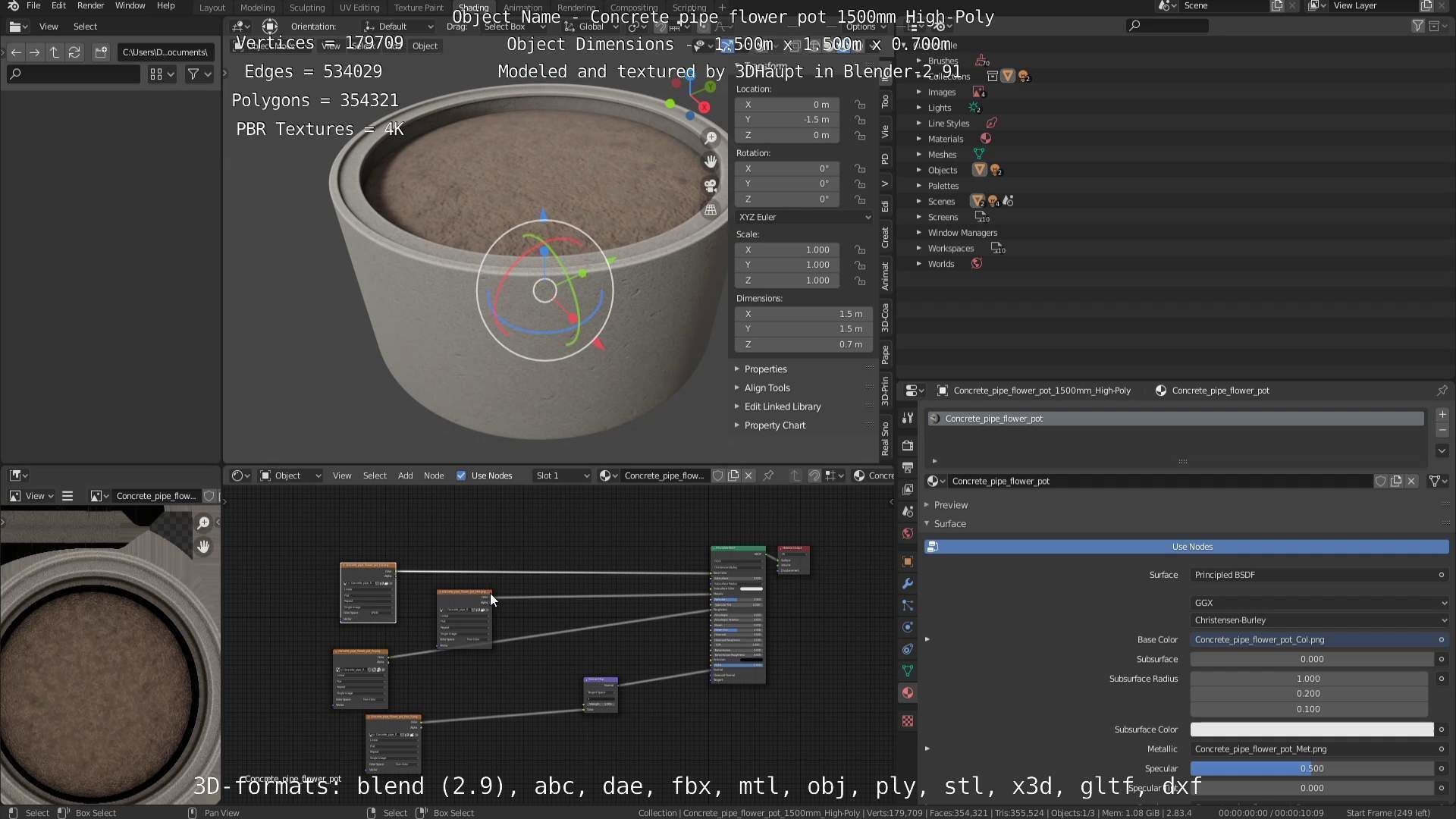This screenshot has height=819, width=1456.
Task: Uncheck Use Nodes in node editor header
Action: coord(461,475)
